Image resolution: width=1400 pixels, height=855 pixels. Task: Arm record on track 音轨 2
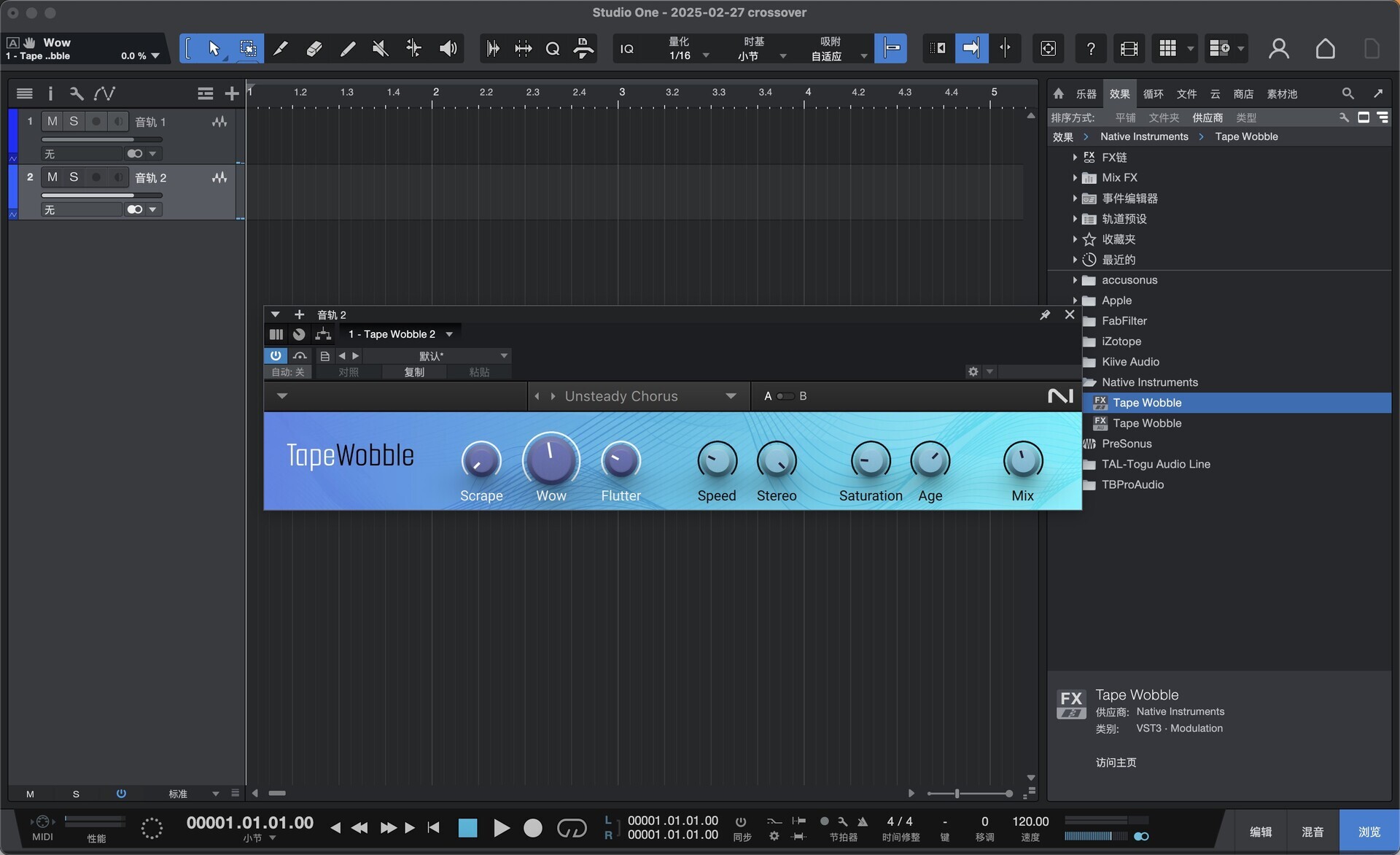[x=96, y=177]
